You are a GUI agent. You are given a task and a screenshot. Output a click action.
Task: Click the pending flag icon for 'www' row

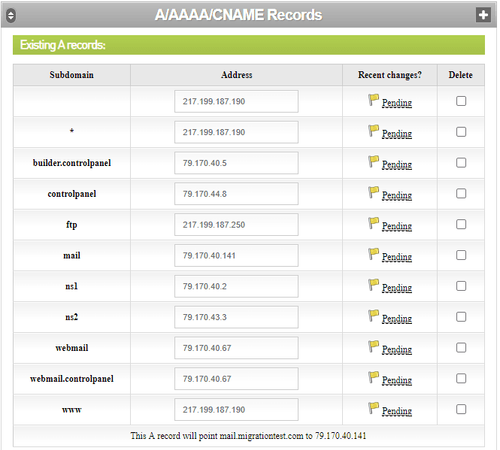(x=373, y=408)
